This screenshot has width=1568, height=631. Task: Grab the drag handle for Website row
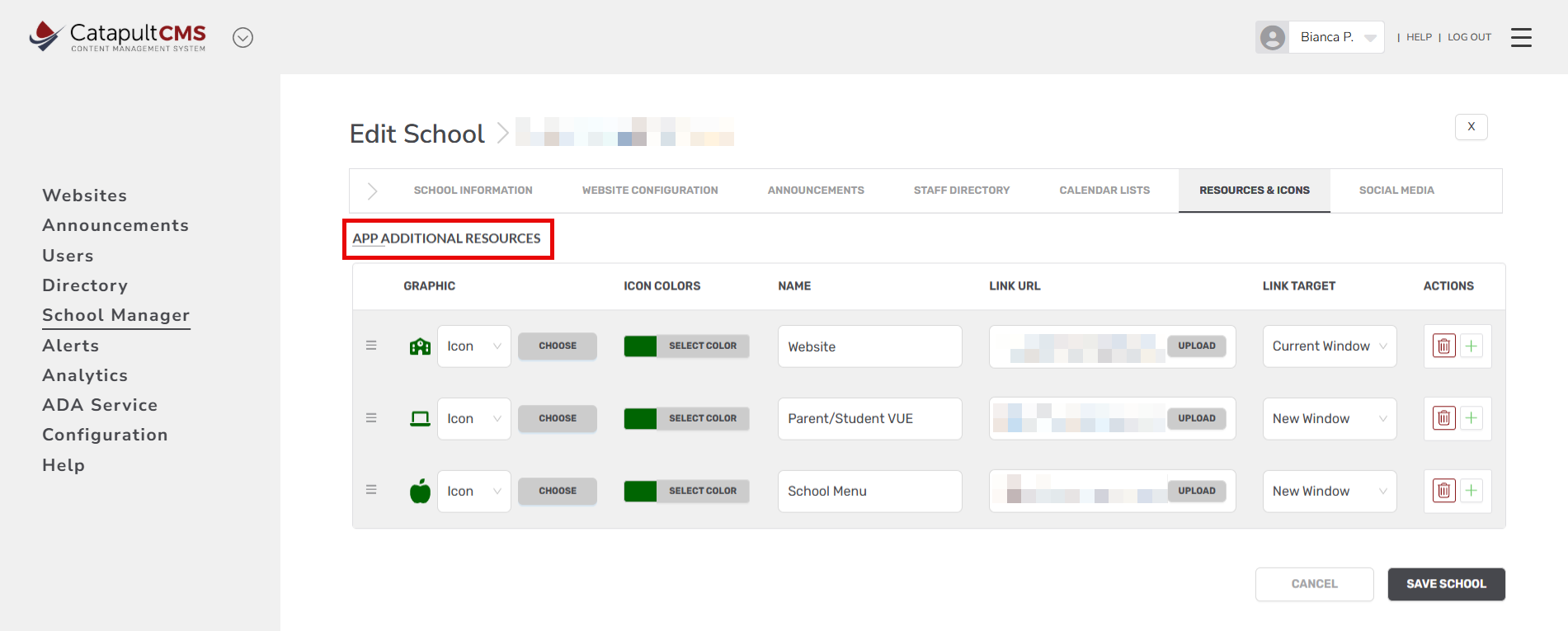click(371, 346)
